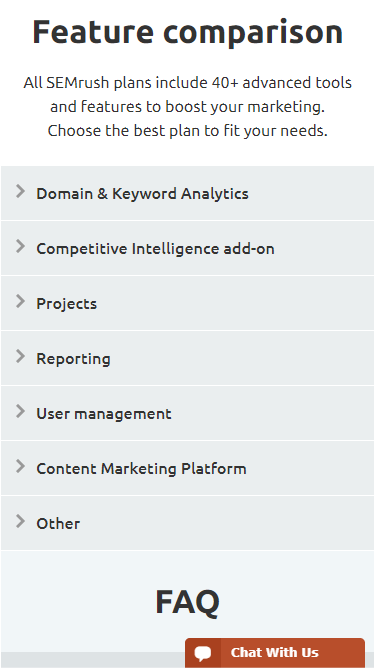Open the Projects feature row
The image size is (375, 668).
coord(188,303)
